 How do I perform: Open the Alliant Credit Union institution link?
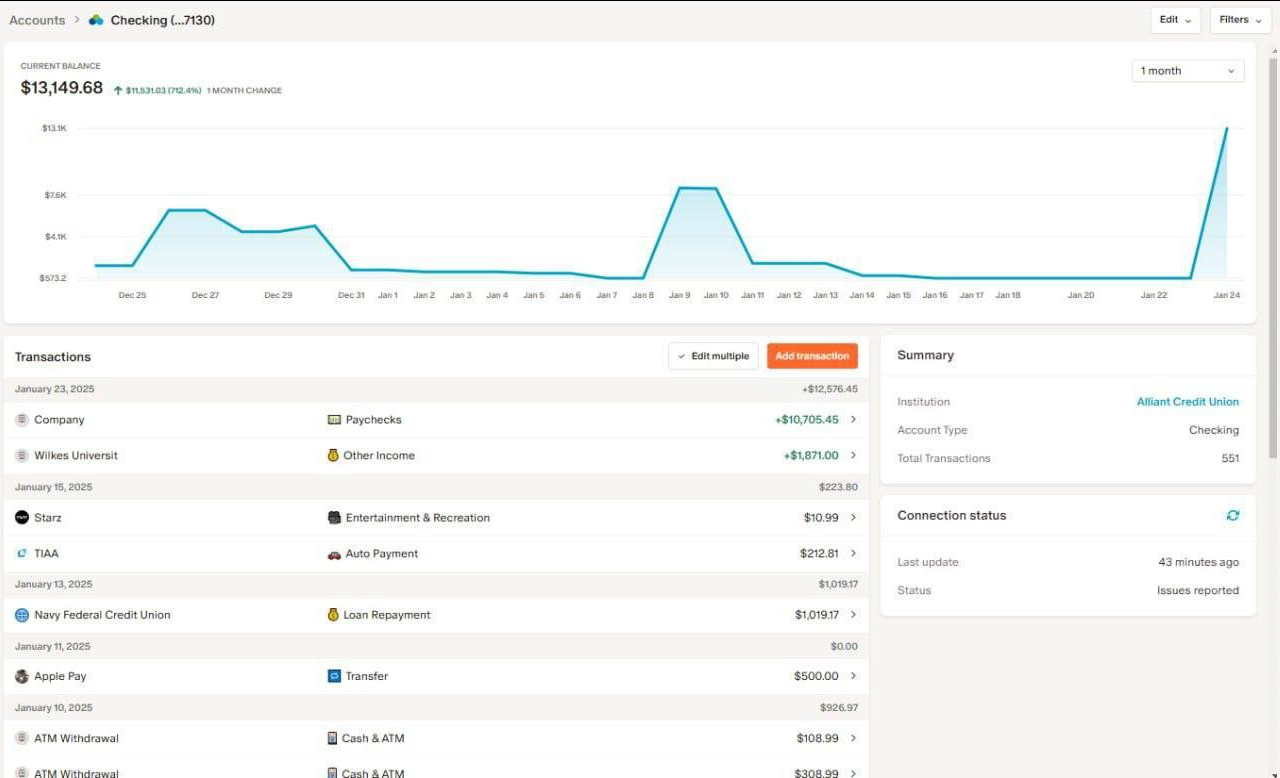coord(1187,402)
